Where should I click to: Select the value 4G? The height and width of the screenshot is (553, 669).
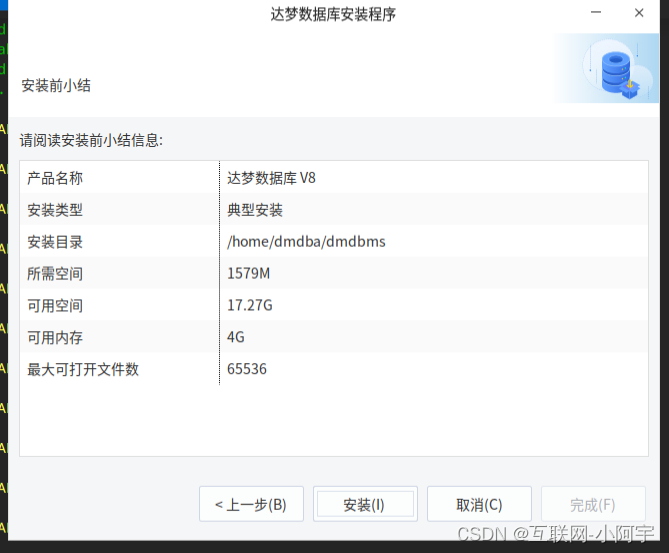coord(236,337)
